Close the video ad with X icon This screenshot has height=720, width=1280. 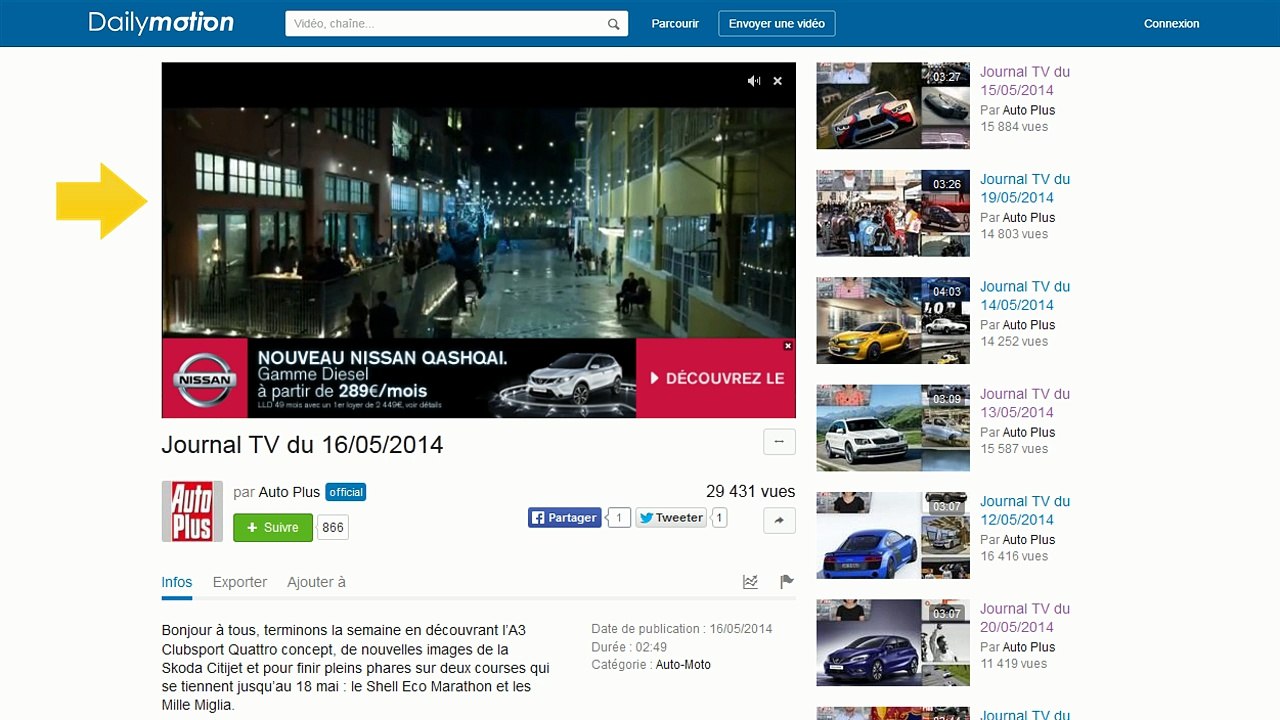(777, 81)
